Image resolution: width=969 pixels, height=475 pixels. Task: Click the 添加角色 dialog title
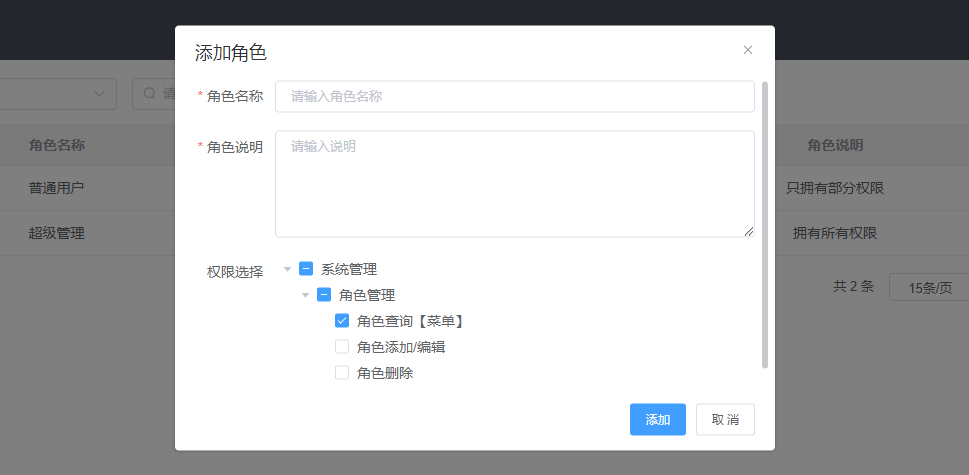pos(231,53)
